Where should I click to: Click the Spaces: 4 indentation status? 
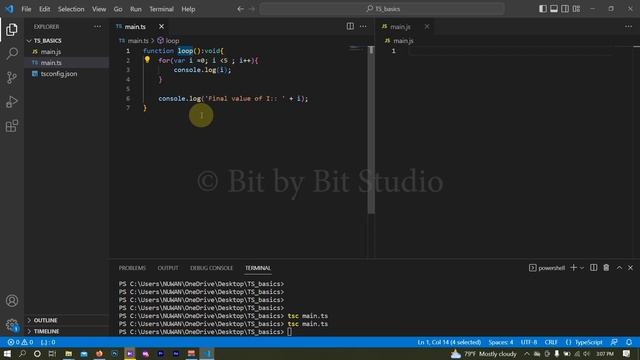[501, 342]
